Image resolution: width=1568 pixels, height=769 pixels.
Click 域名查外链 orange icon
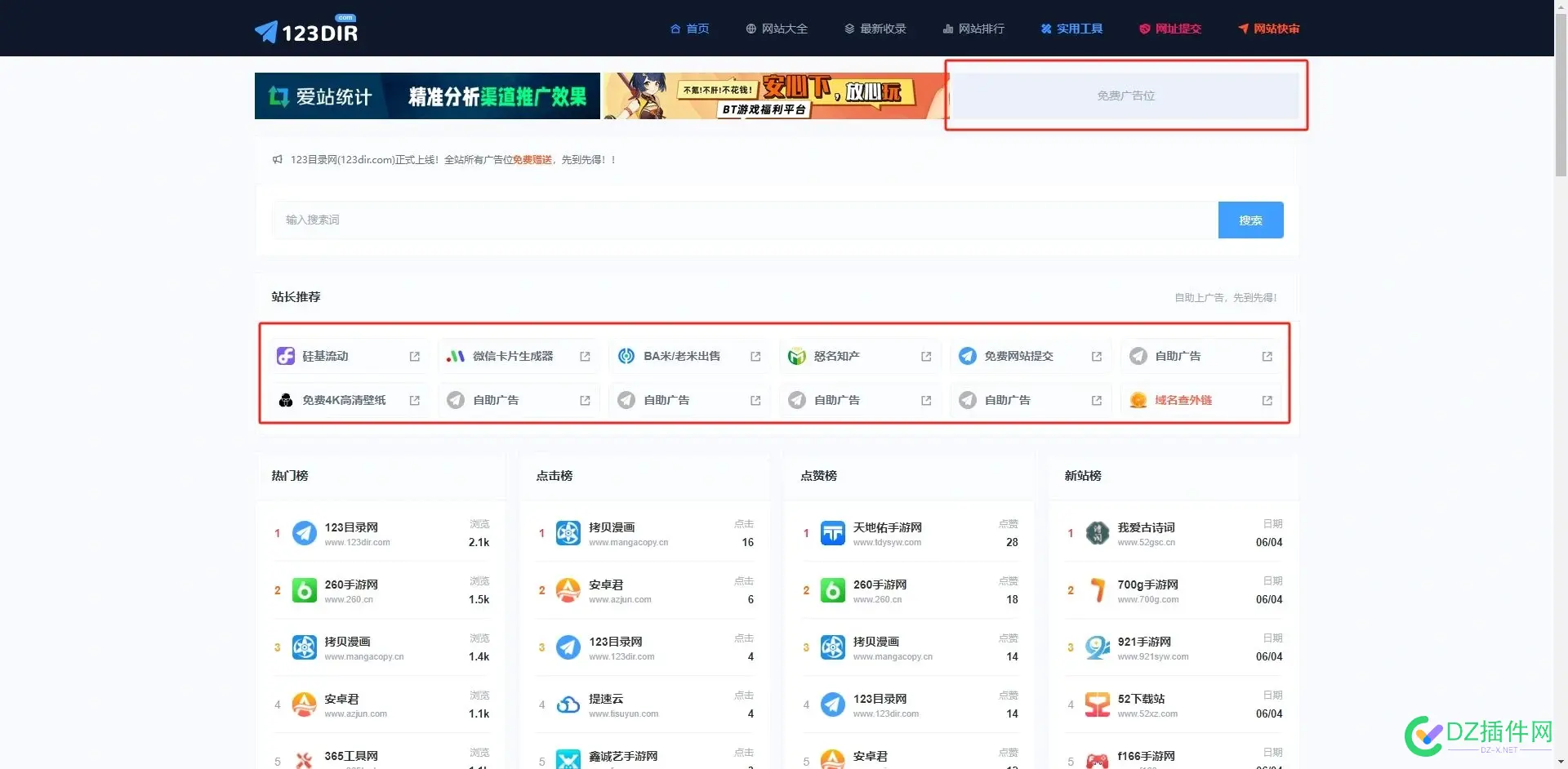coord(1138,401)
